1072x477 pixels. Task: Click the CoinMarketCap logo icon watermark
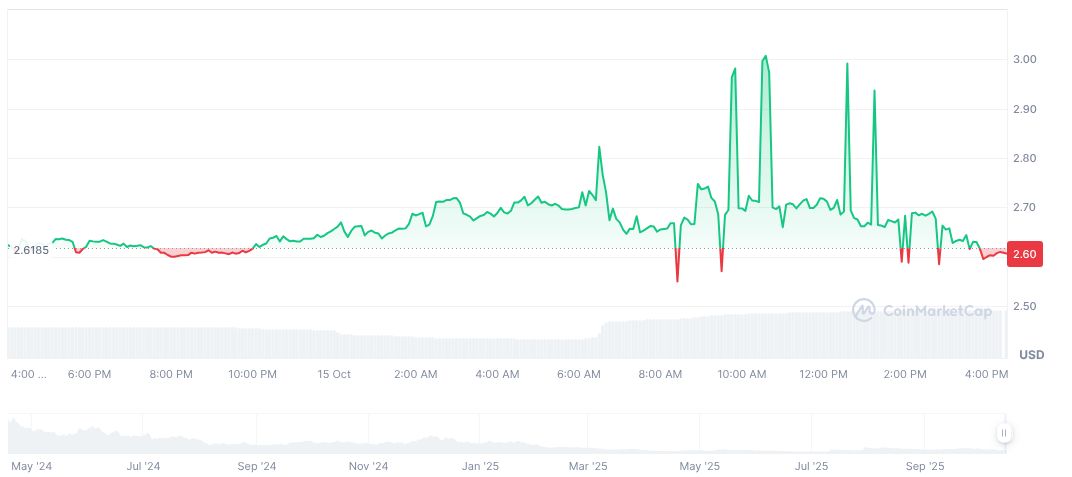863,311
